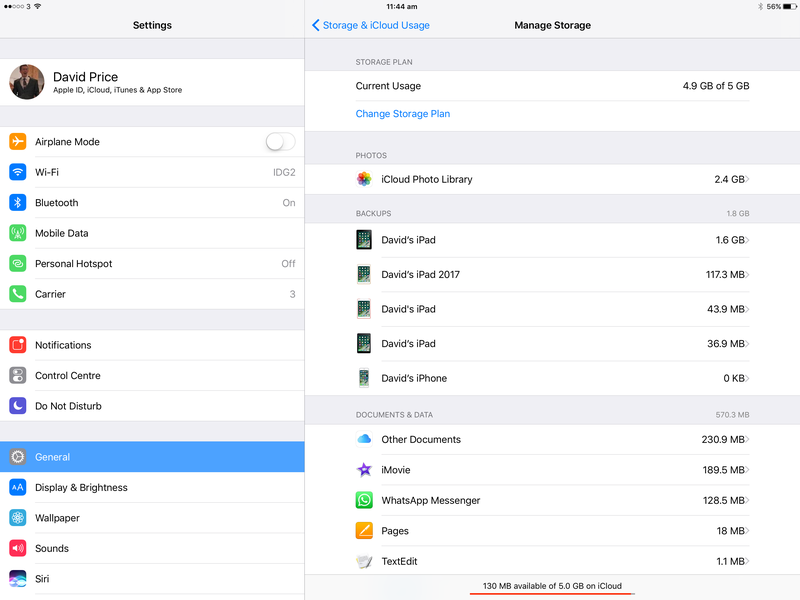Tap the Notifications red icon

18,345
